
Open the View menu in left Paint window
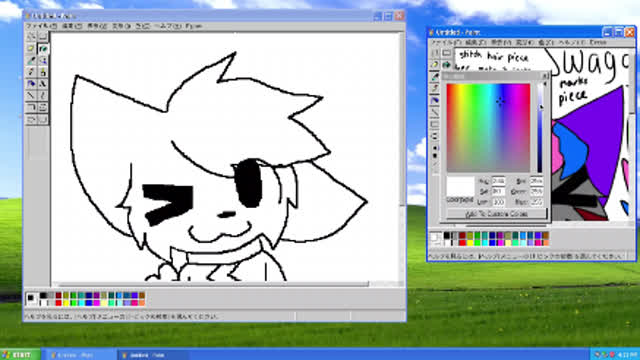[97, 26]
